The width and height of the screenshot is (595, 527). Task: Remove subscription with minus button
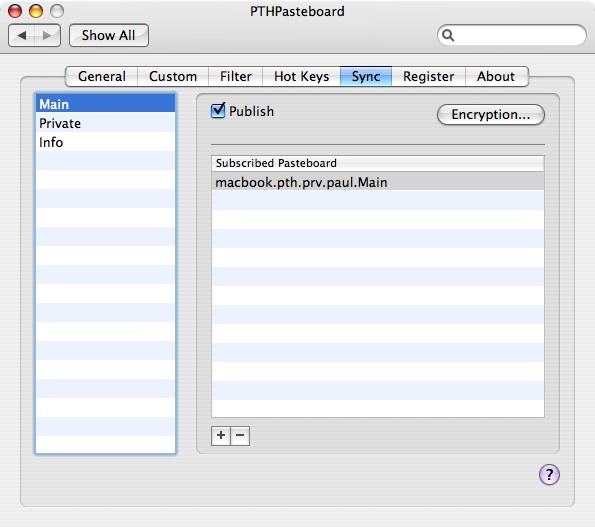[x=240, y=436]
